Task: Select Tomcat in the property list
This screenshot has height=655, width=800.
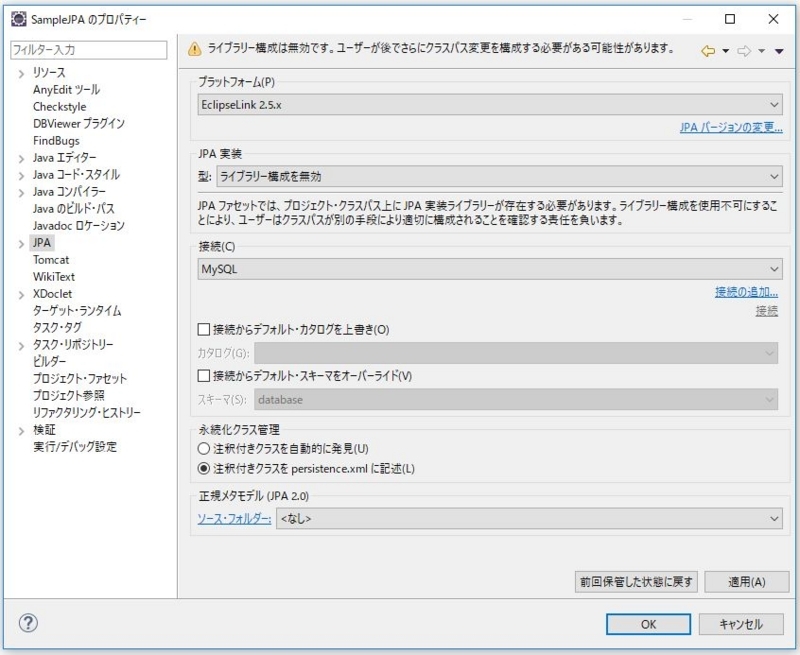Action: coord(51,260)
